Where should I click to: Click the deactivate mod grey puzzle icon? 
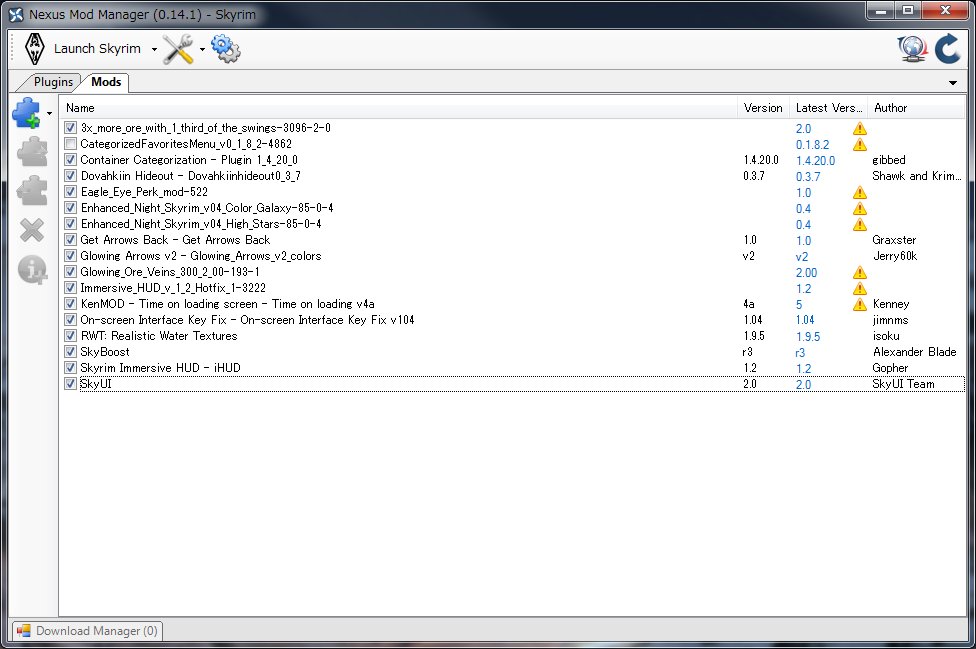click(32, 191)
